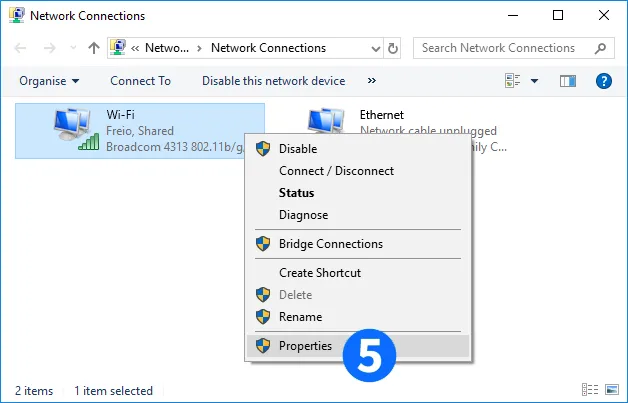This screenshot has width=628, height=403.
Task: Switch to large icons view in status bar
Action: pos(612,389)
